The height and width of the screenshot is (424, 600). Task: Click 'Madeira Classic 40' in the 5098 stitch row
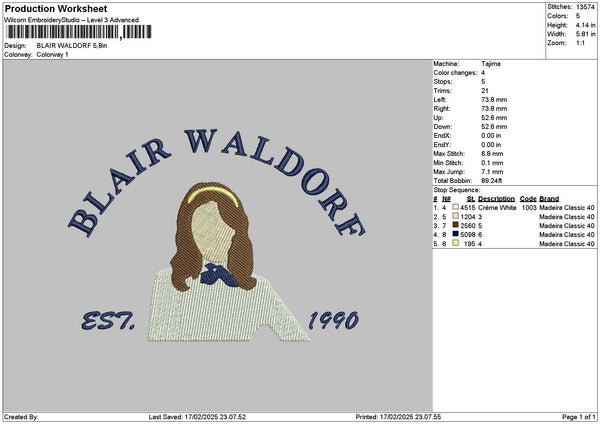567,235
